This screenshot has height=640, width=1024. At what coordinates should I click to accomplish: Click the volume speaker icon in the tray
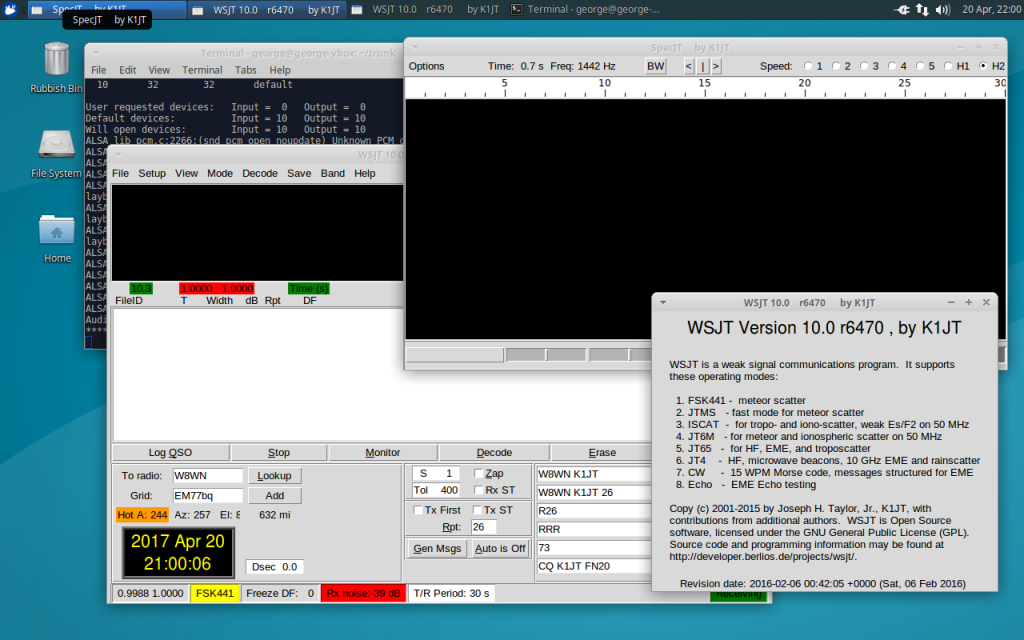942,10
